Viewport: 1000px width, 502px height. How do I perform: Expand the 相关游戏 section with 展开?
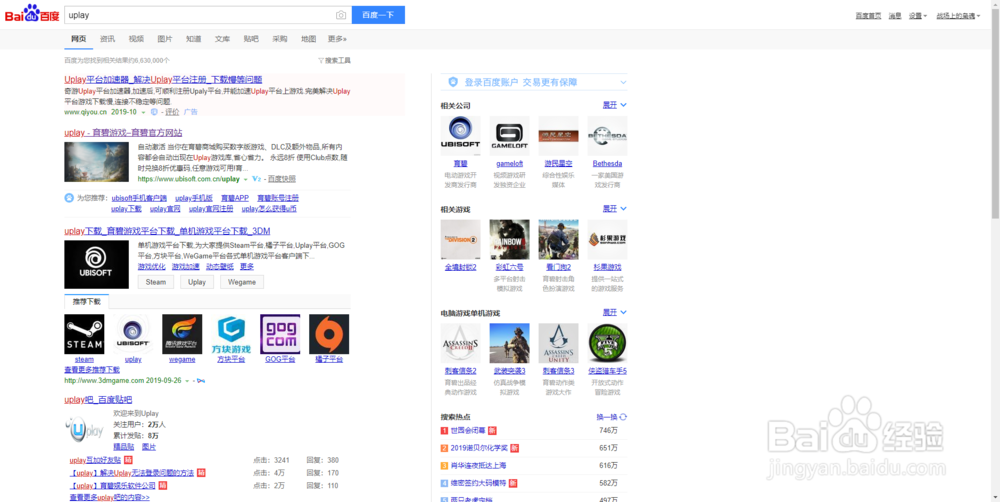point(615,209)
